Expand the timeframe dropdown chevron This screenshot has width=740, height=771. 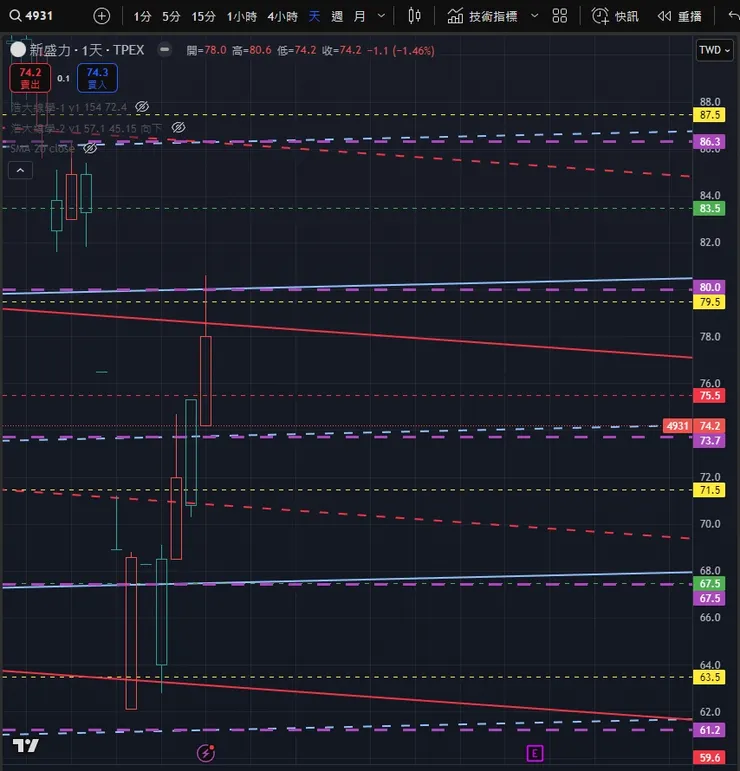pyautogui.click(x=381, y=16)
